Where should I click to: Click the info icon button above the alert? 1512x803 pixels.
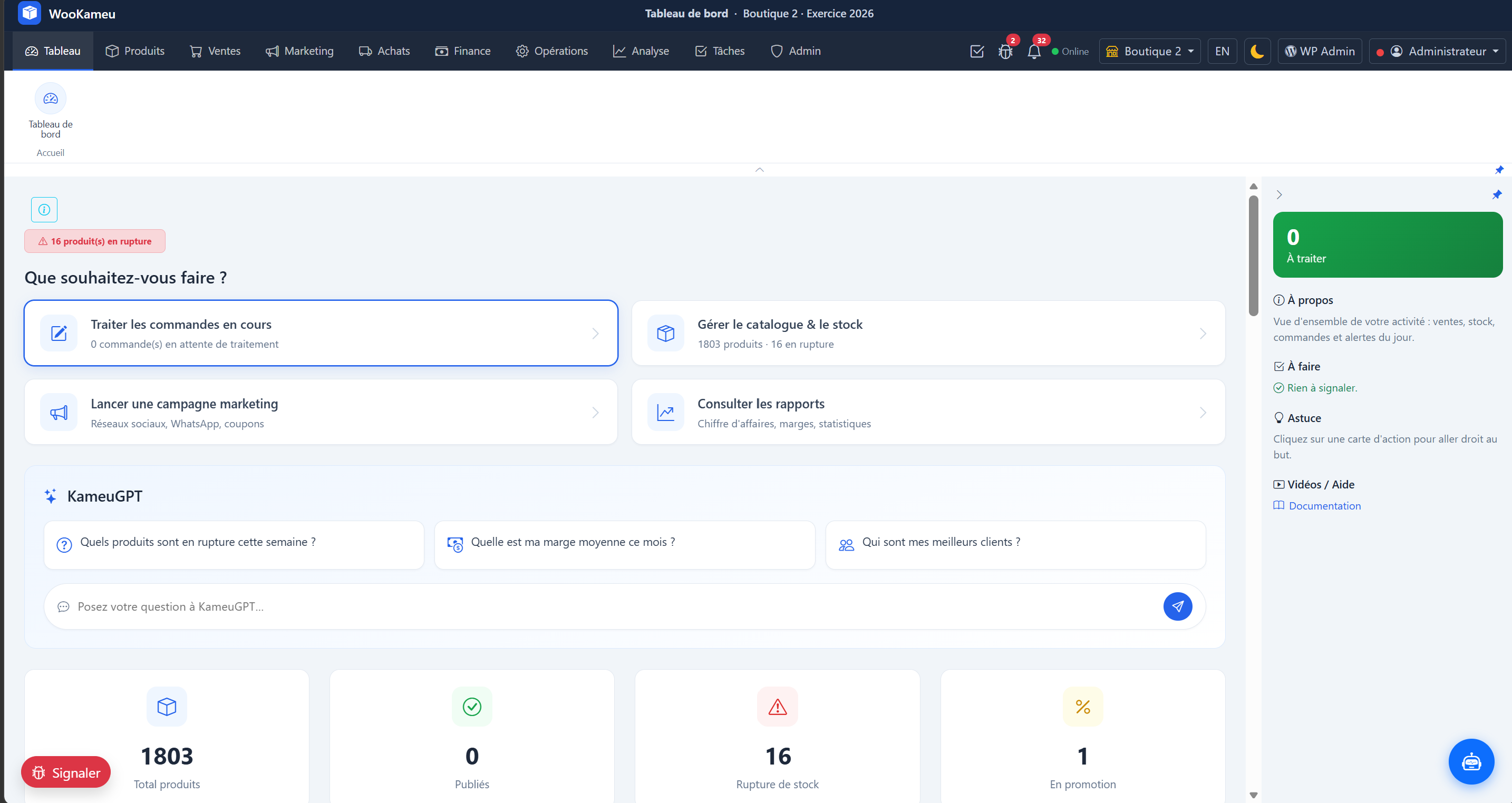(x=44, y=209)
